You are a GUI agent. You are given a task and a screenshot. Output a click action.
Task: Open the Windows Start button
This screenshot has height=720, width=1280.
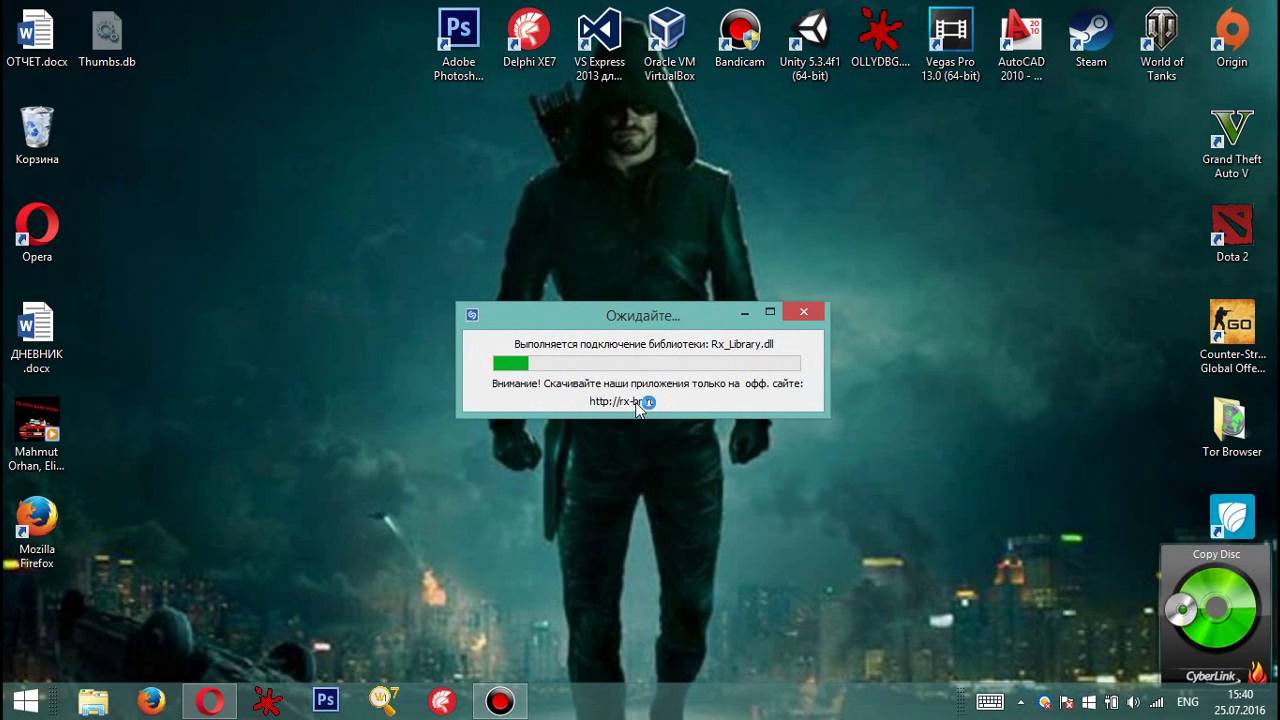pyautogui.click(x=27, y=701)
